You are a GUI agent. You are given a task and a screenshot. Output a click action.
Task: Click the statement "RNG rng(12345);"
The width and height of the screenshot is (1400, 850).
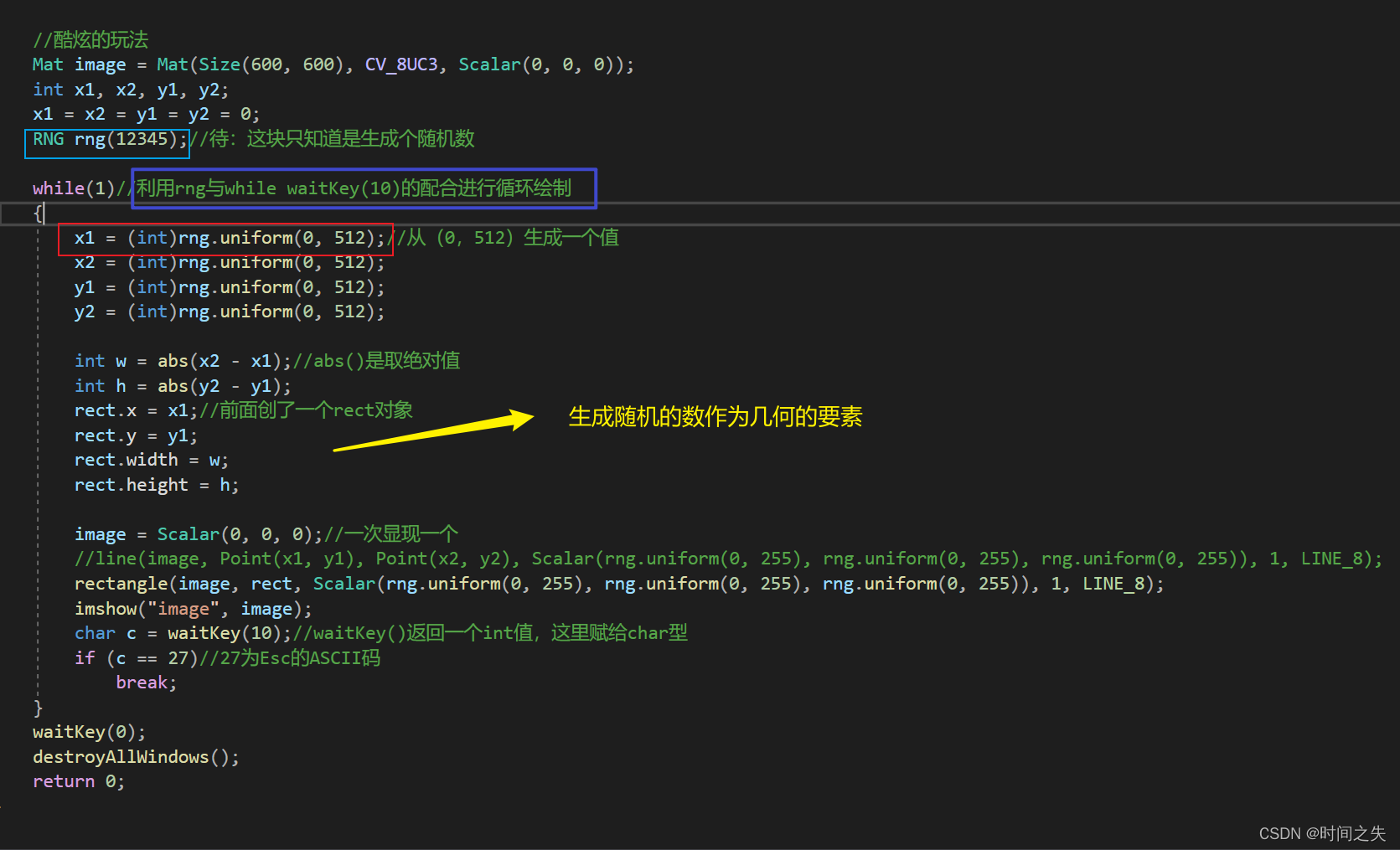pos(110,139)
